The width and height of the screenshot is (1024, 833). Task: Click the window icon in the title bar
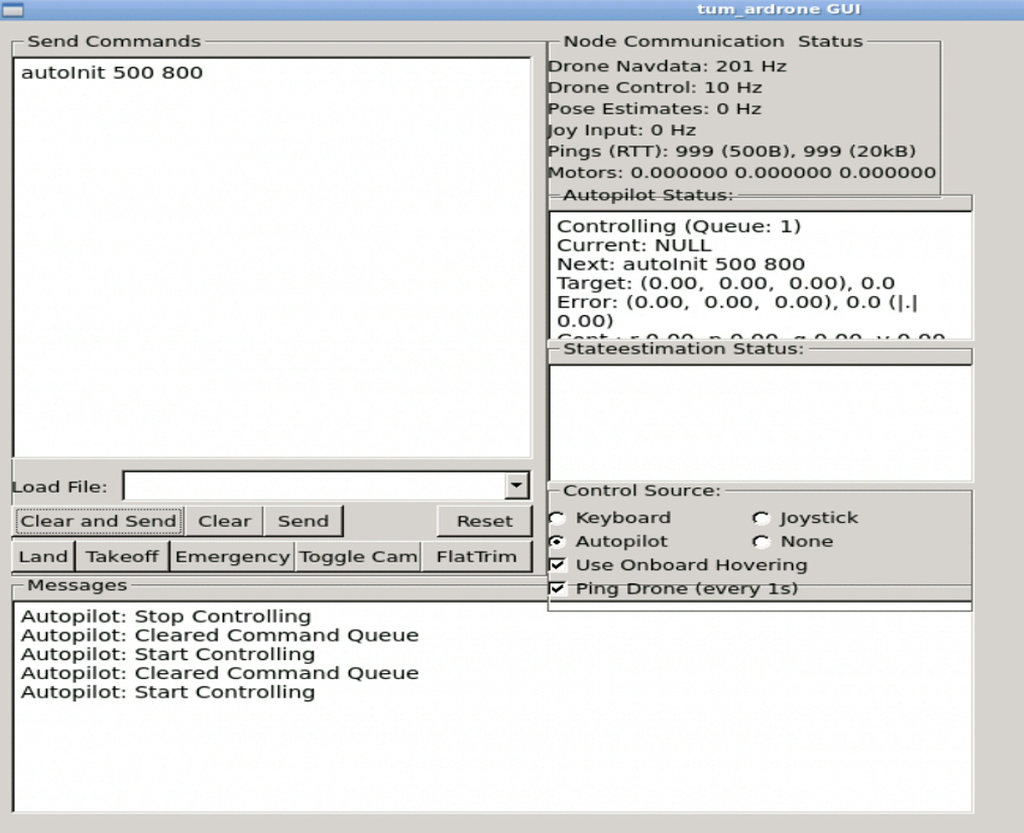click(x=12, y=9)
